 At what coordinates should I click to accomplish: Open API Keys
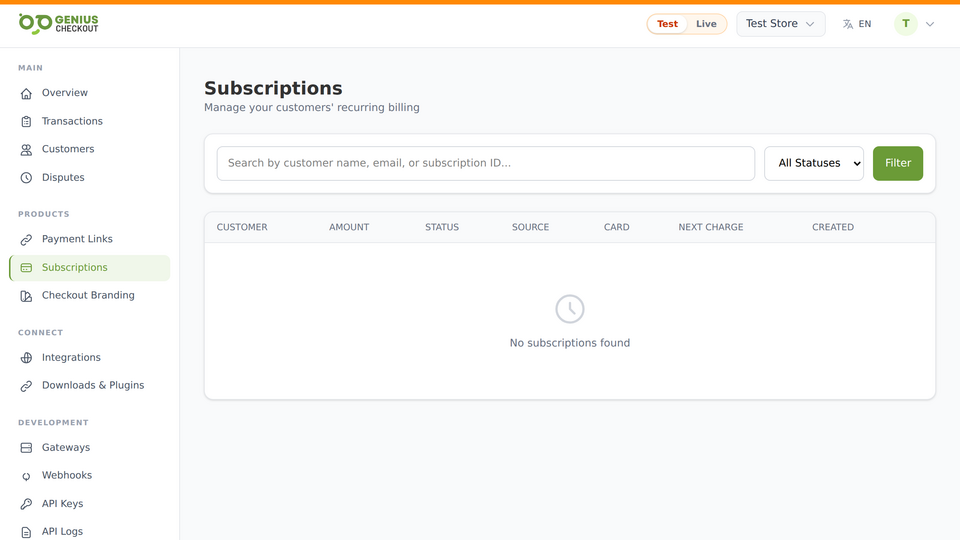pos(89,504)
